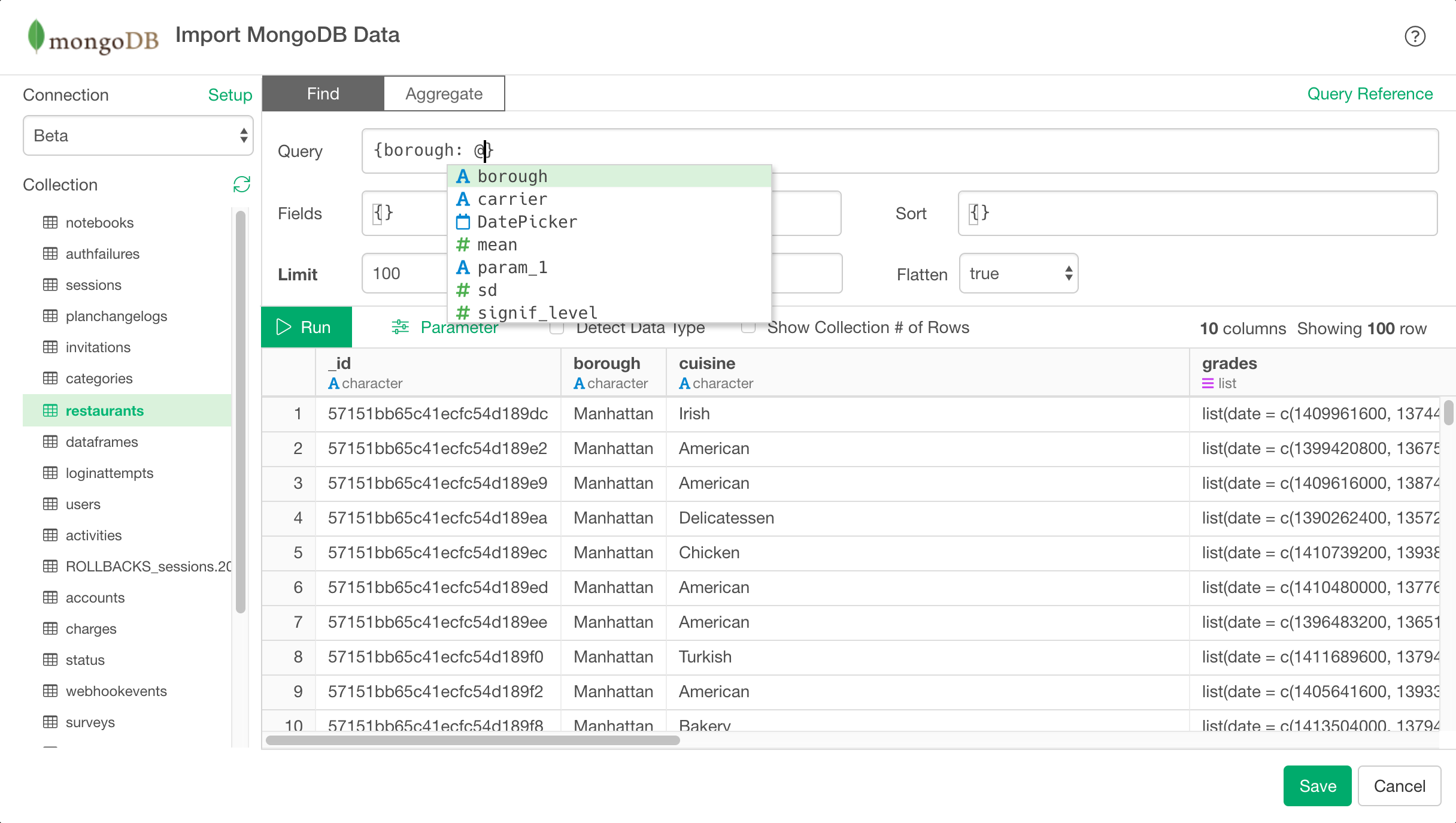Click the notebooks collection table icon

click(x=50, y=222)
